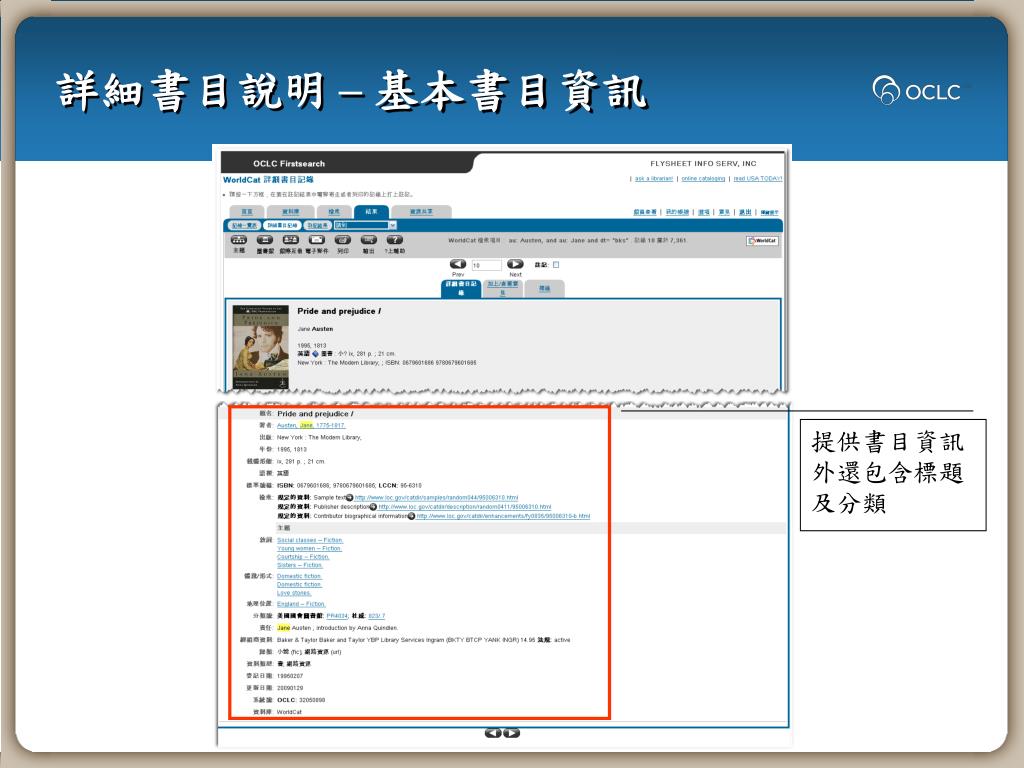This screenshot has height=768, width=1024.
Task: Click the 電子郵件 e-mail toolbar icon
Action: click(x=317, y=240)
